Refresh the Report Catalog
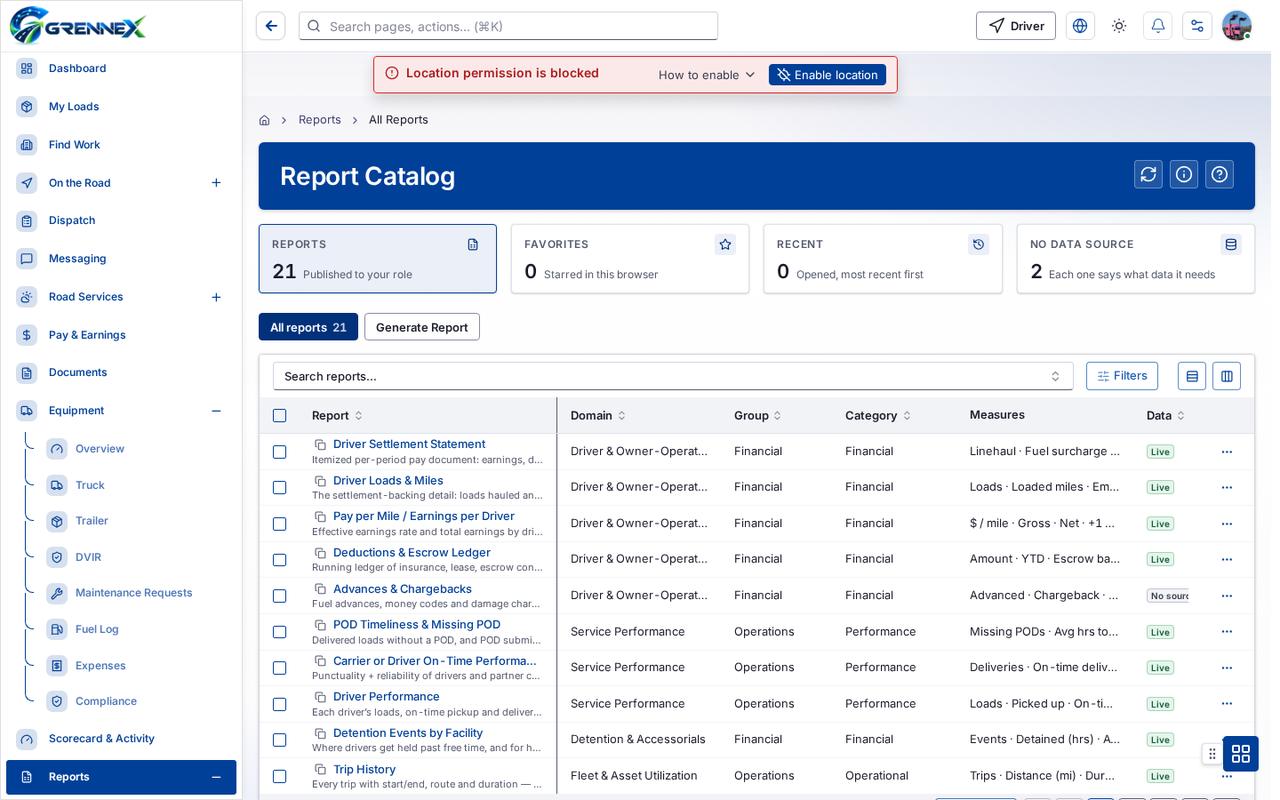1280x800 pixels. 1148,174
